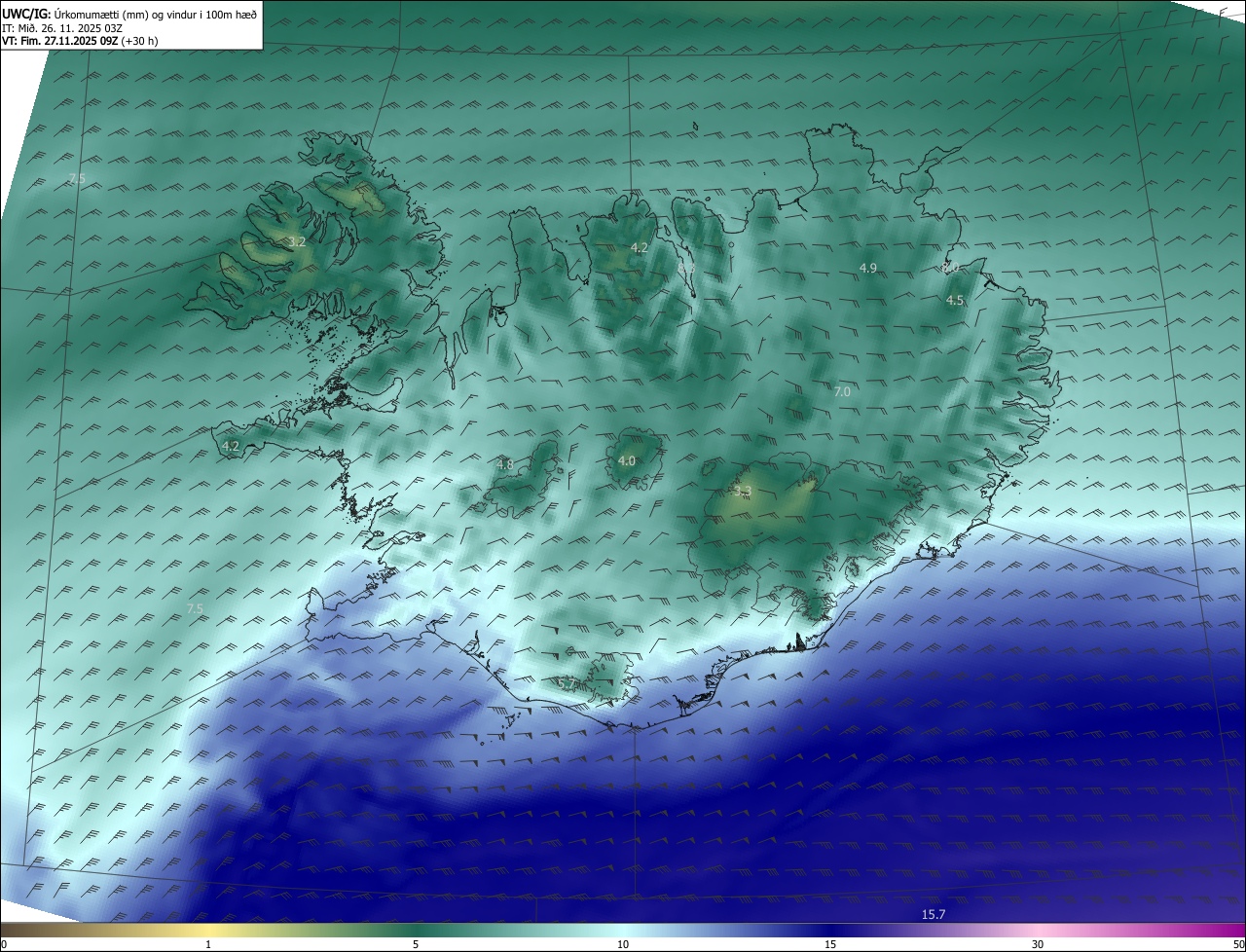
Task: Click the map title 'UWC/IG: Úrkomumætti (mm) og vindur'
Action: [x=128, y=13]
